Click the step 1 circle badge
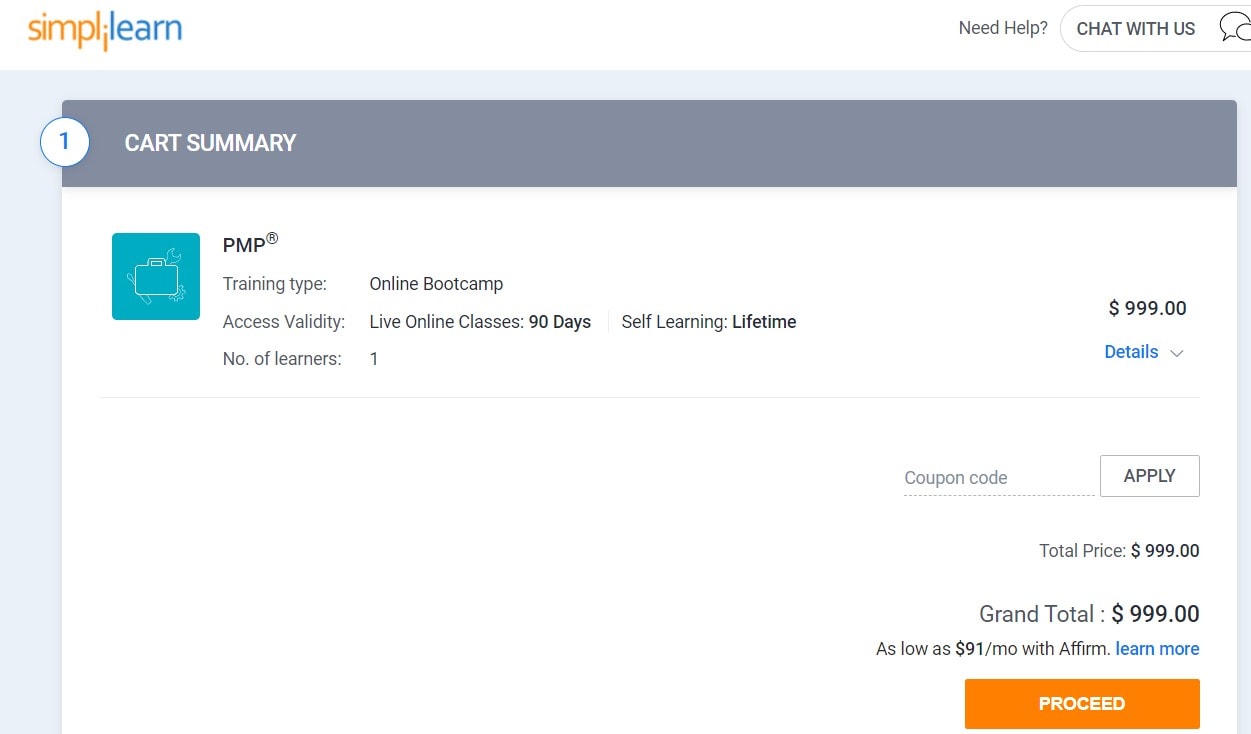 click(x=65, y=142)
